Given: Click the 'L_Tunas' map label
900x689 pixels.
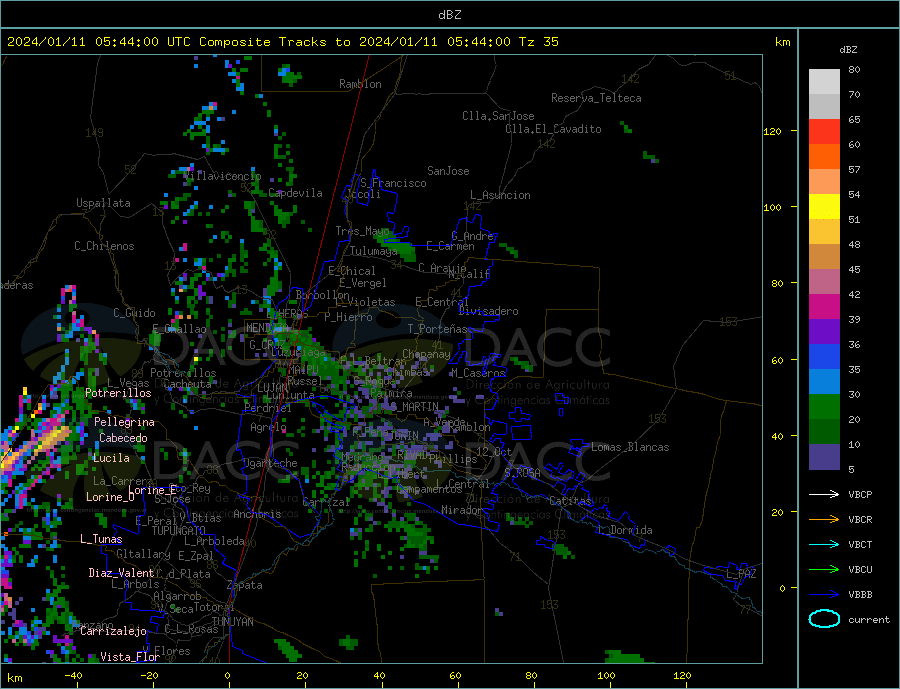Looking at the screenshot, I should (x=101, y=539).
